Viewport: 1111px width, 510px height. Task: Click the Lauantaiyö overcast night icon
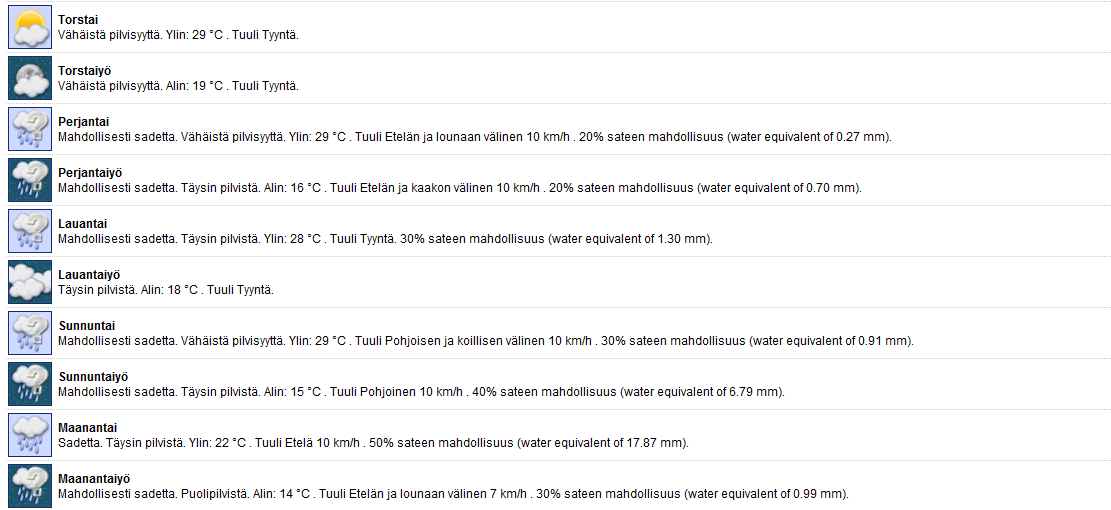coord(29,282)
